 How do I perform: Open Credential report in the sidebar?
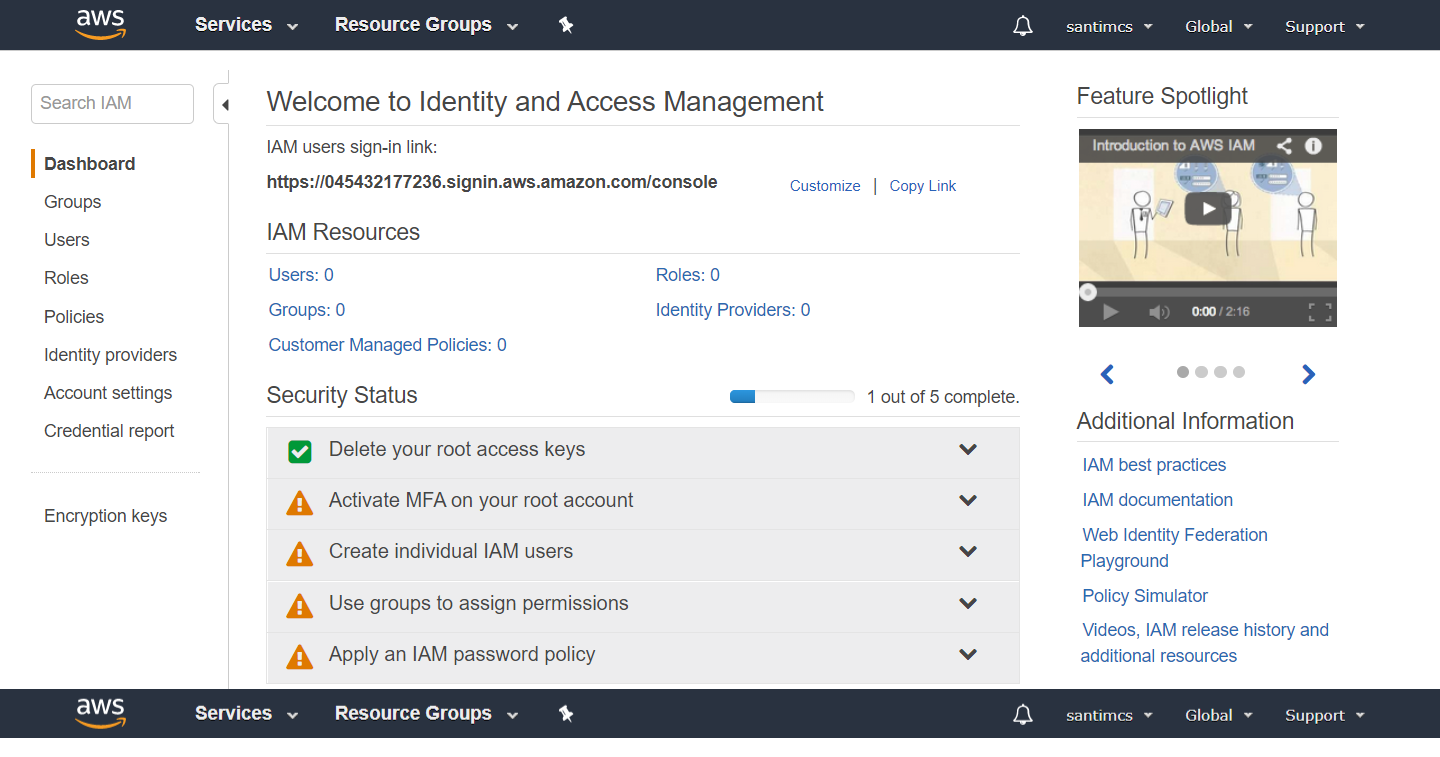[109, 431]
